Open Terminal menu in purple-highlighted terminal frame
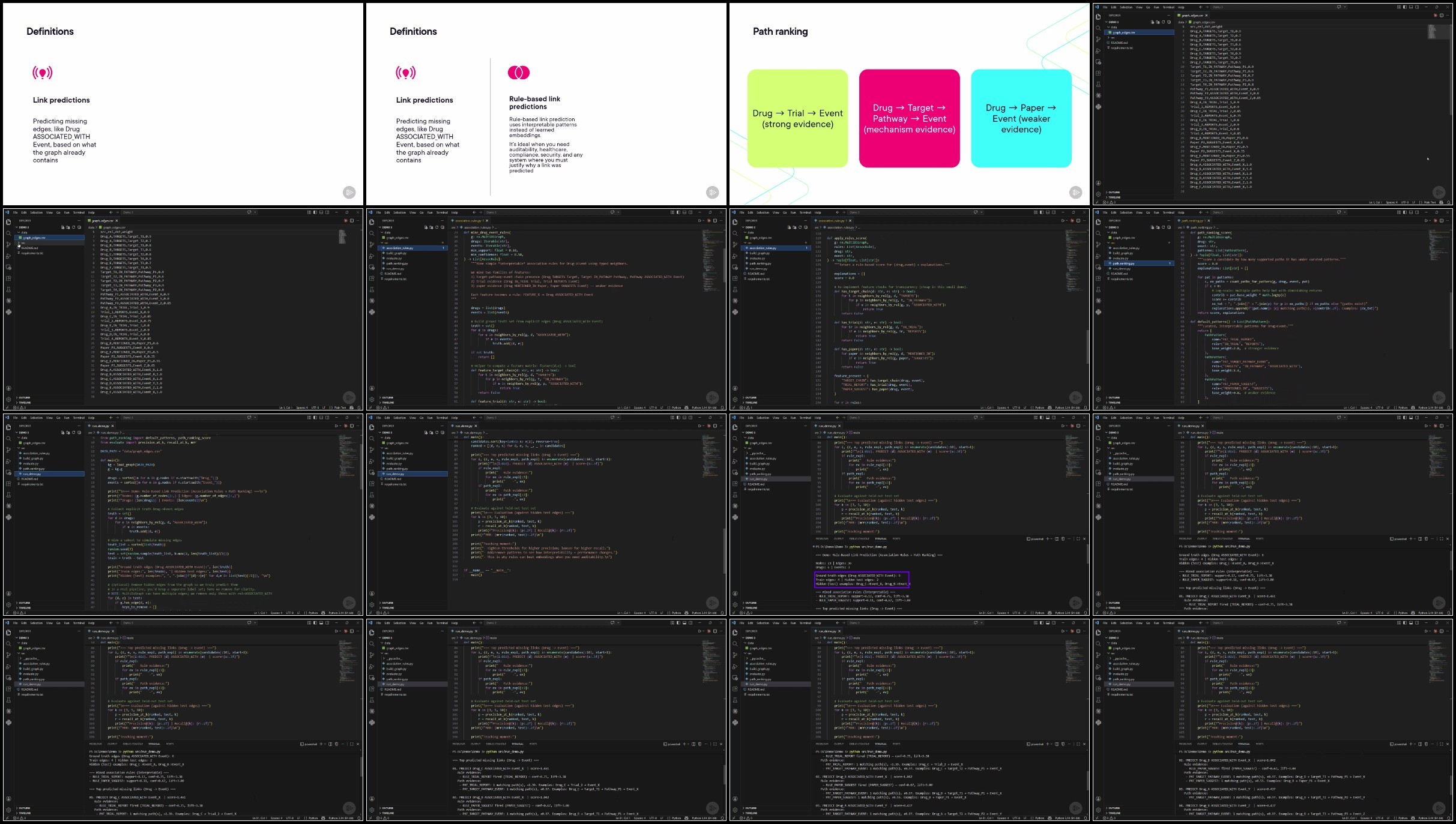 click(x=805, y=418)
